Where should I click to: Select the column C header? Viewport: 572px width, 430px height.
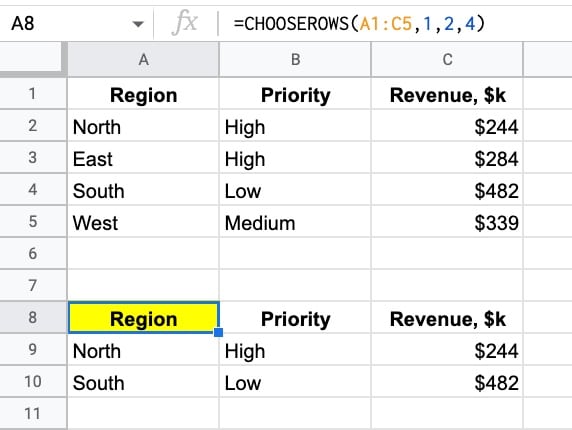(x=447, y=59)
